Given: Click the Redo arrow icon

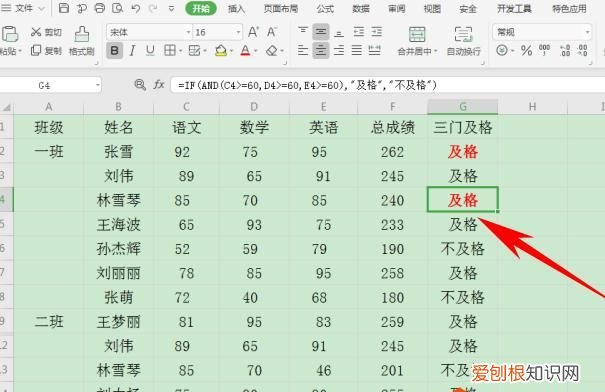Looking at the screenshot, I should coord(153,8).
